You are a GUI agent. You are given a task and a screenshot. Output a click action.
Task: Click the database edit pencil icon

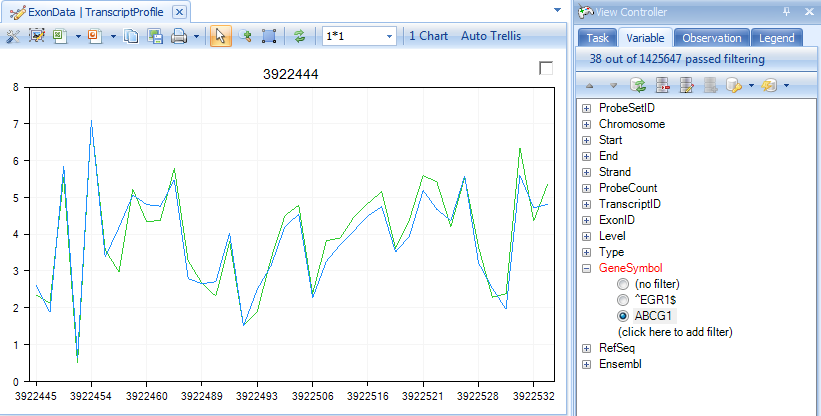686,85
